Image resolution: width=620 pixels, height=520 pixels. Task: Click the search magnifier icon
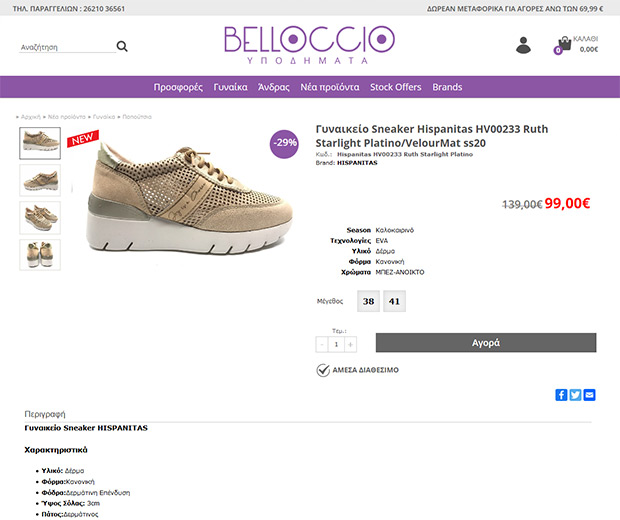(x=122, y=46)
